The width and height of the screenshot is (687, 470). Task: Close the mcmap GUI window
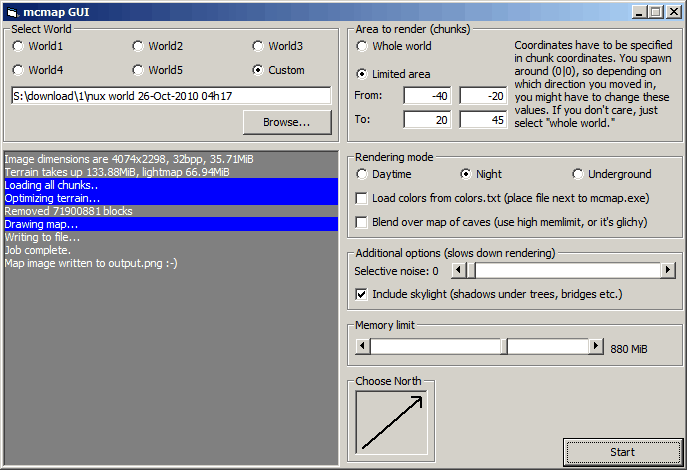[673, 12]
